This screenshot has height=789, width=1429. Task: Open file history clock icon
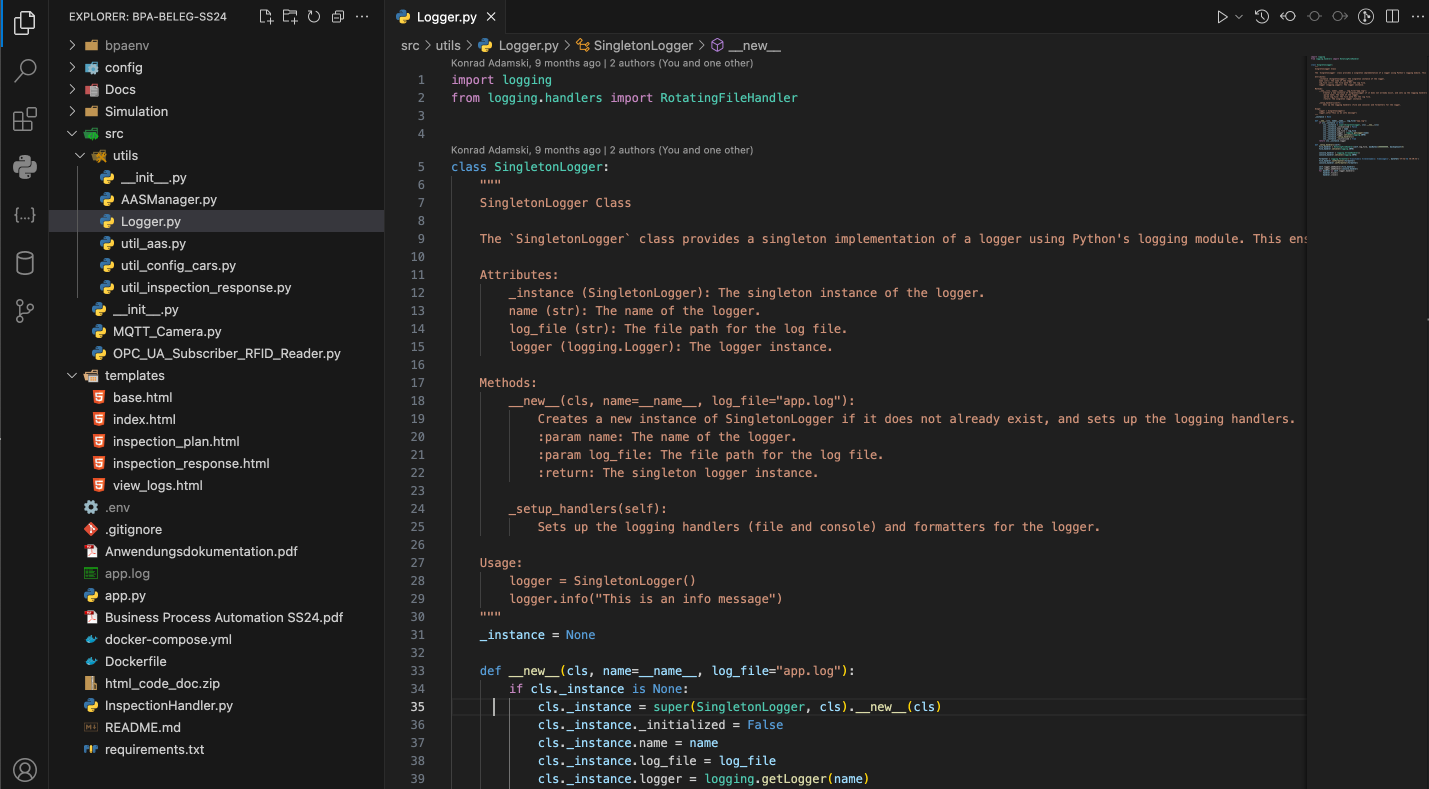[1263, 17]
